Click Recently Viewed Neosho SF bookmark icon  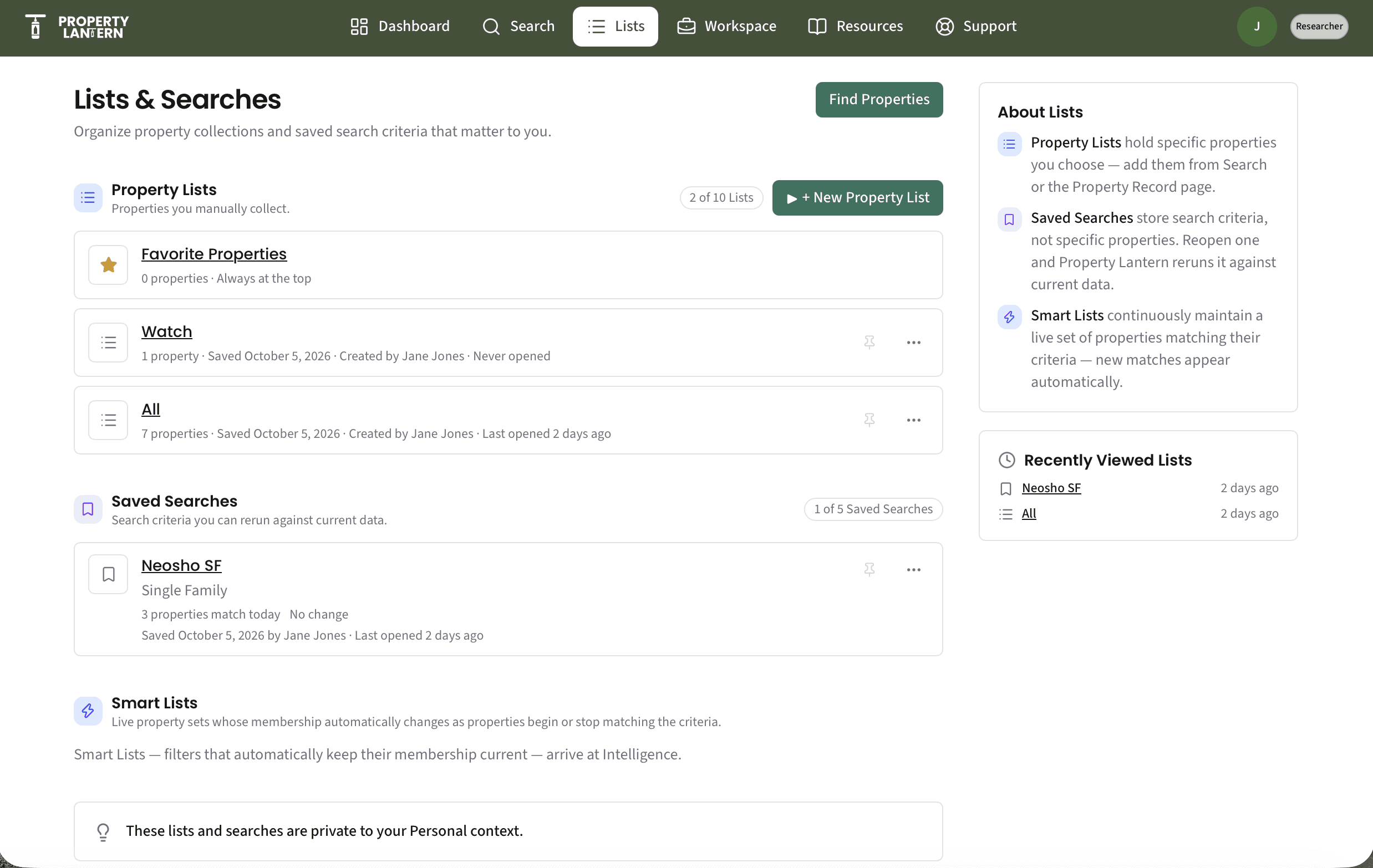click(x=1006, y=488)
